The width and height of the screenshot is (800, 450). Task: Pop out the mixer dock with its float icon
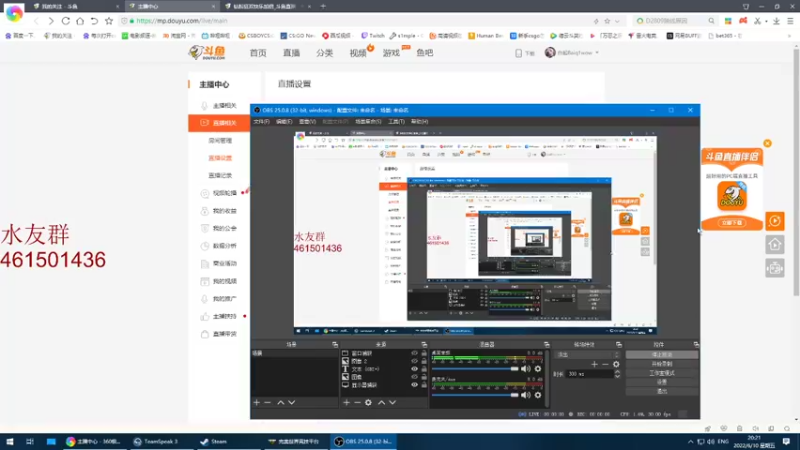click(546, 345)
